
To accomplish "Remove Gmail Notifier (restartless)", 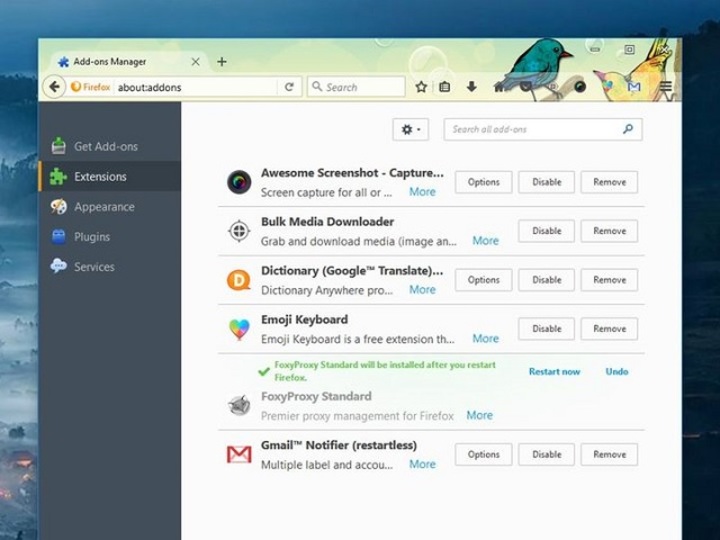I will coord(609,455).
